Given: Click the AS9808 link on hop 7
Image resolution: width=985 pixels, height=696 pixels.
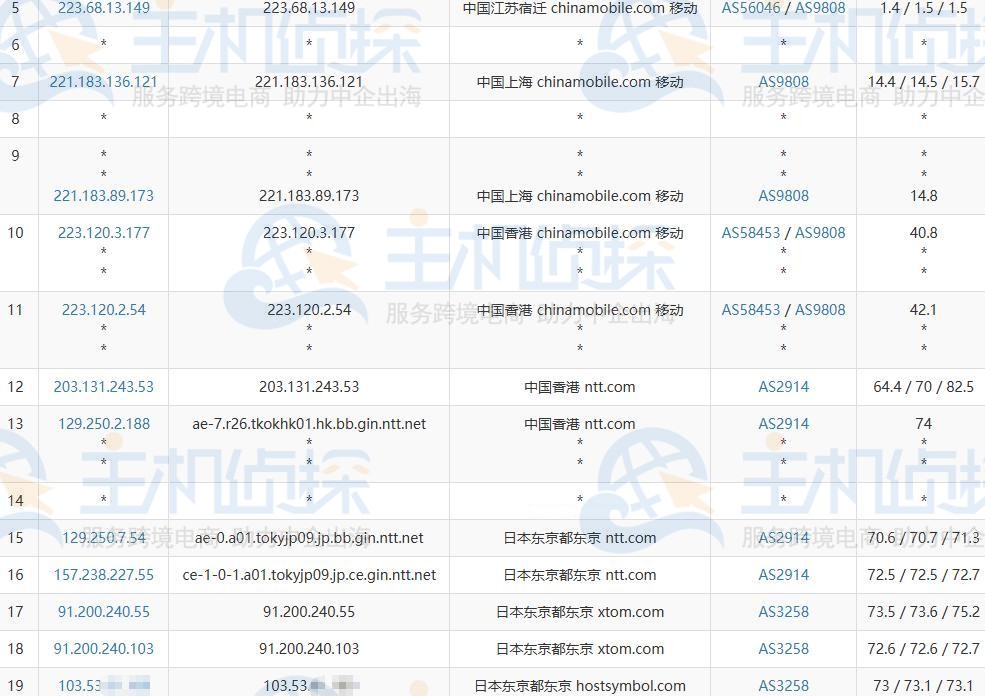Looking at the screenshot, I should (x=783, y=81).
